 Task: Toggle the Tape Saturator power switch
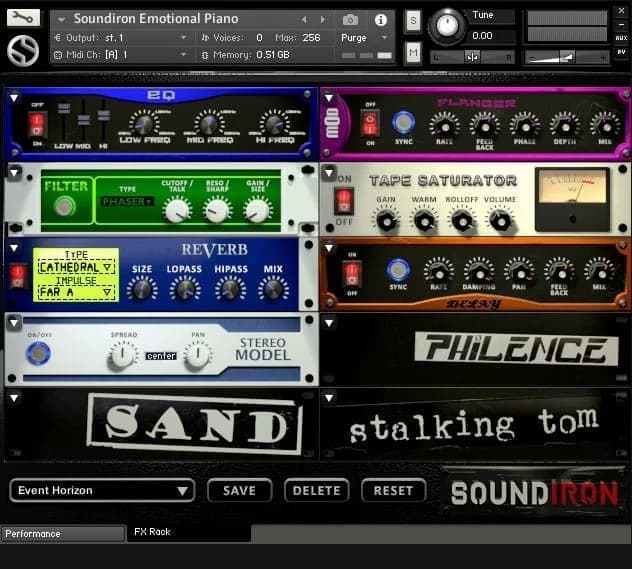[344, 200]
